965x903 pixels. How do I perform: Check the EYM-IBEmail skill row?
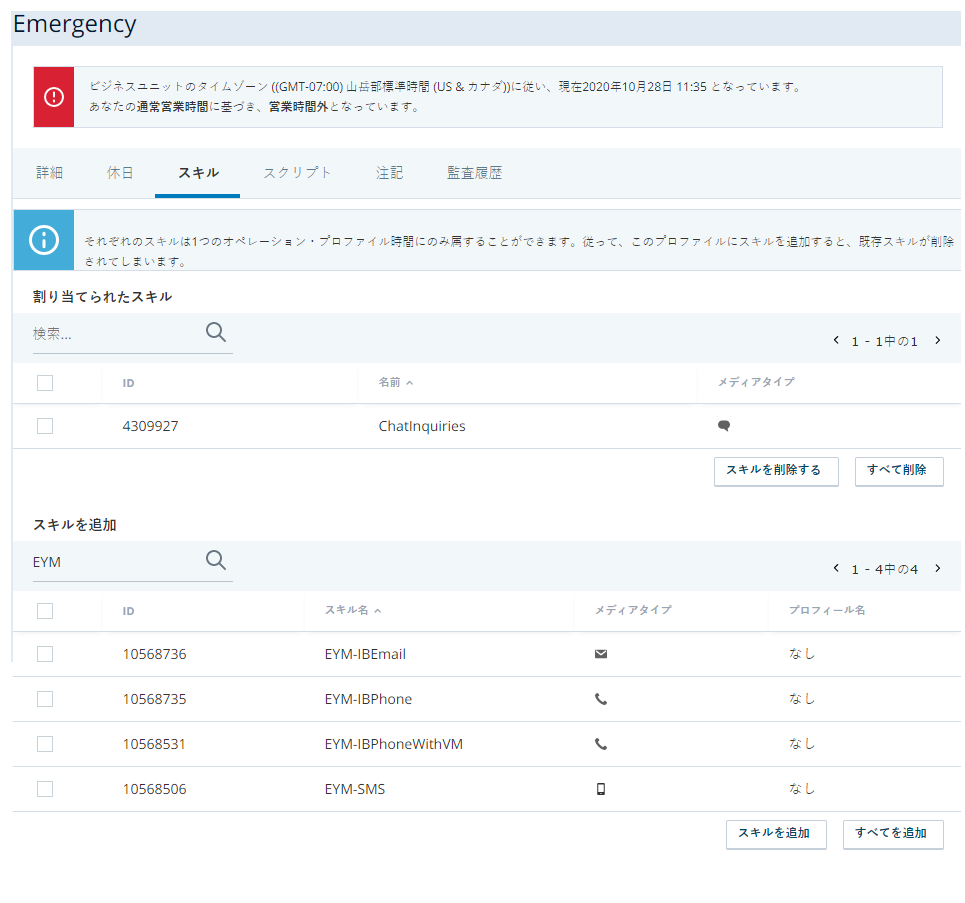point(45,654)
